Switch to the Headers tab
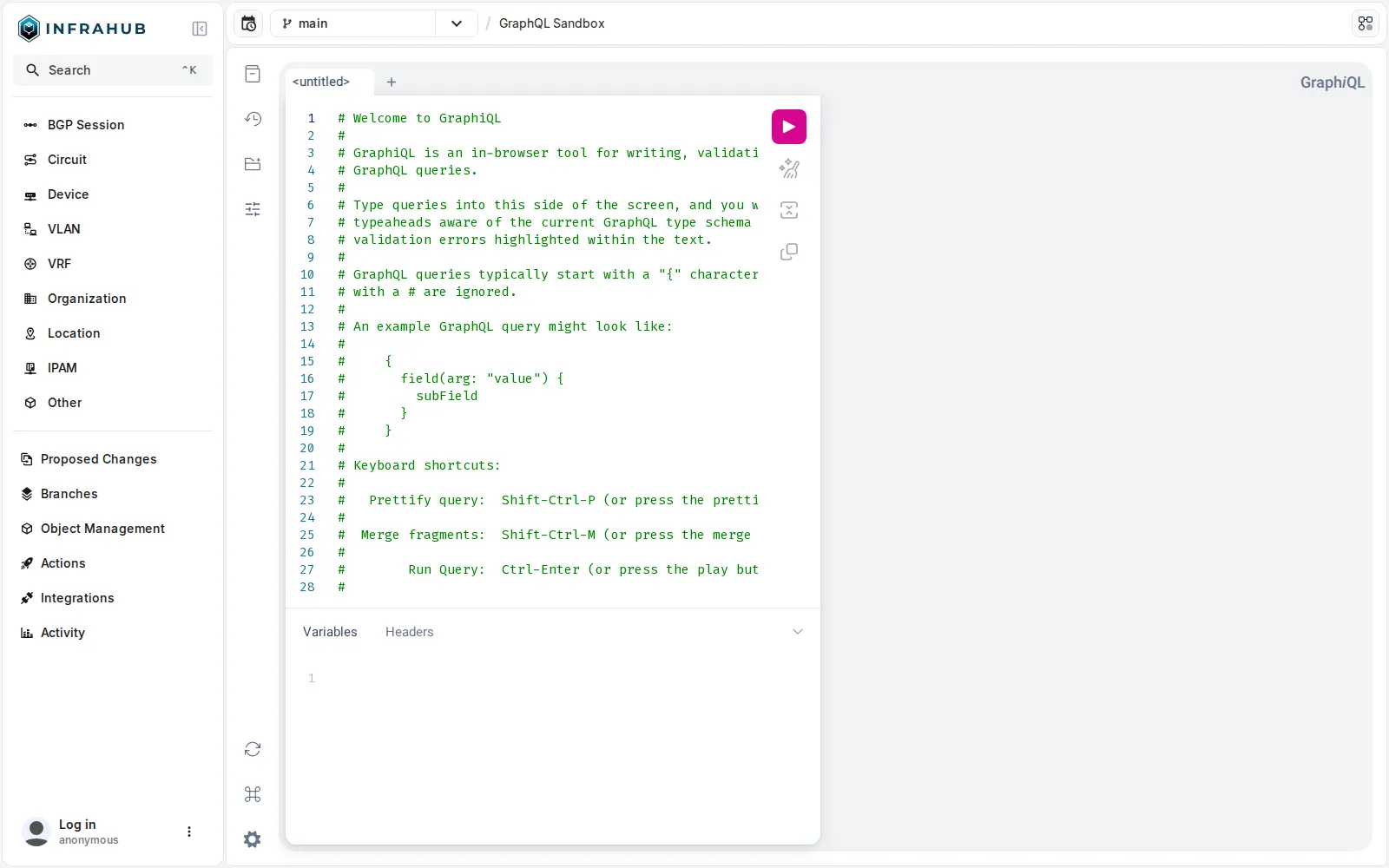The height and width of the screenshot is (868, 1389). click(410, 632)
